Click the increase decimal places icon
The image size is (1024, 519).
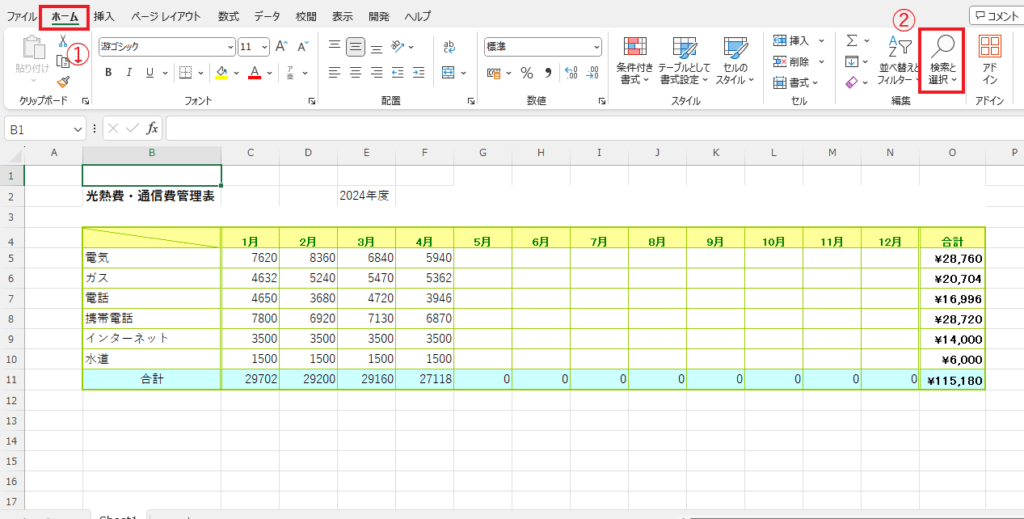571,73
